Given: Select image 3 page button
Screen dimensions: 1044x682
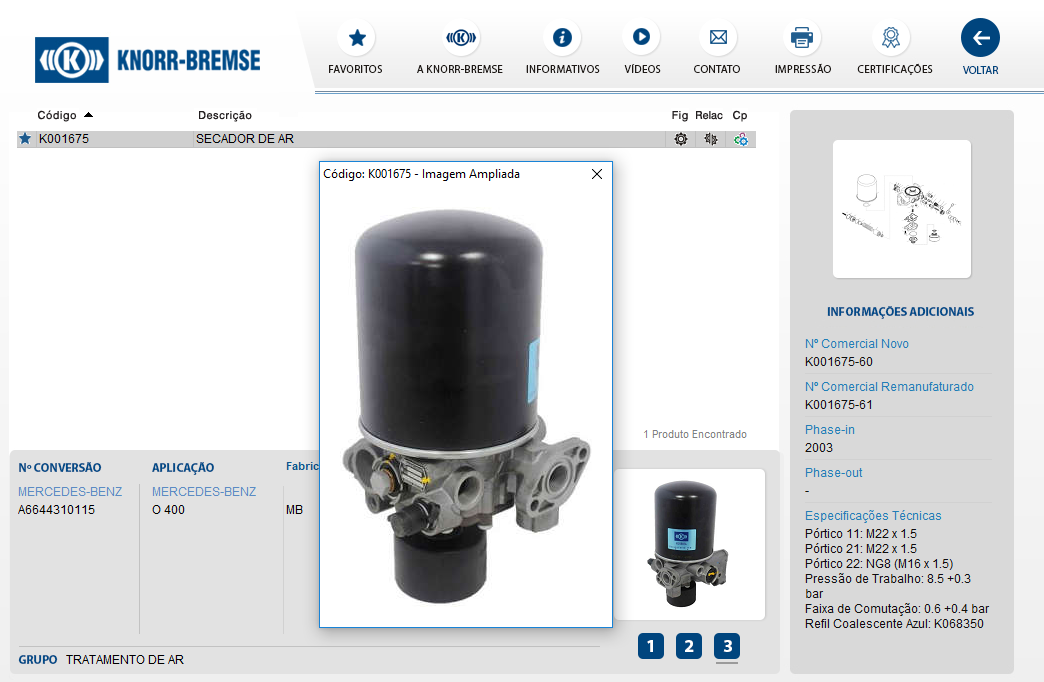Looking at the screenshot, I should coord(727,646).
